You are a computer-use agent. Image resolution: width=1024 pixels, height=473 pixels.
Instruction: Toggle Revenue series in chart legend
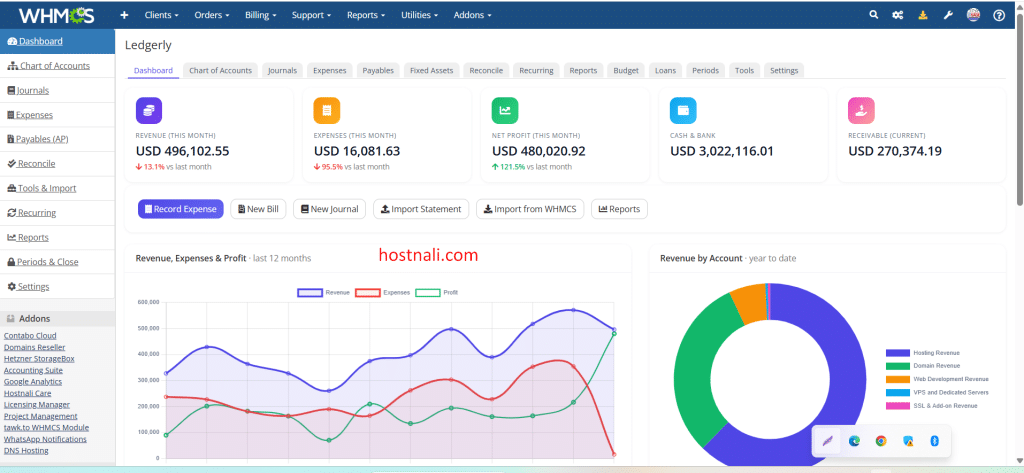pyautogui.click(x=323, y=293)
